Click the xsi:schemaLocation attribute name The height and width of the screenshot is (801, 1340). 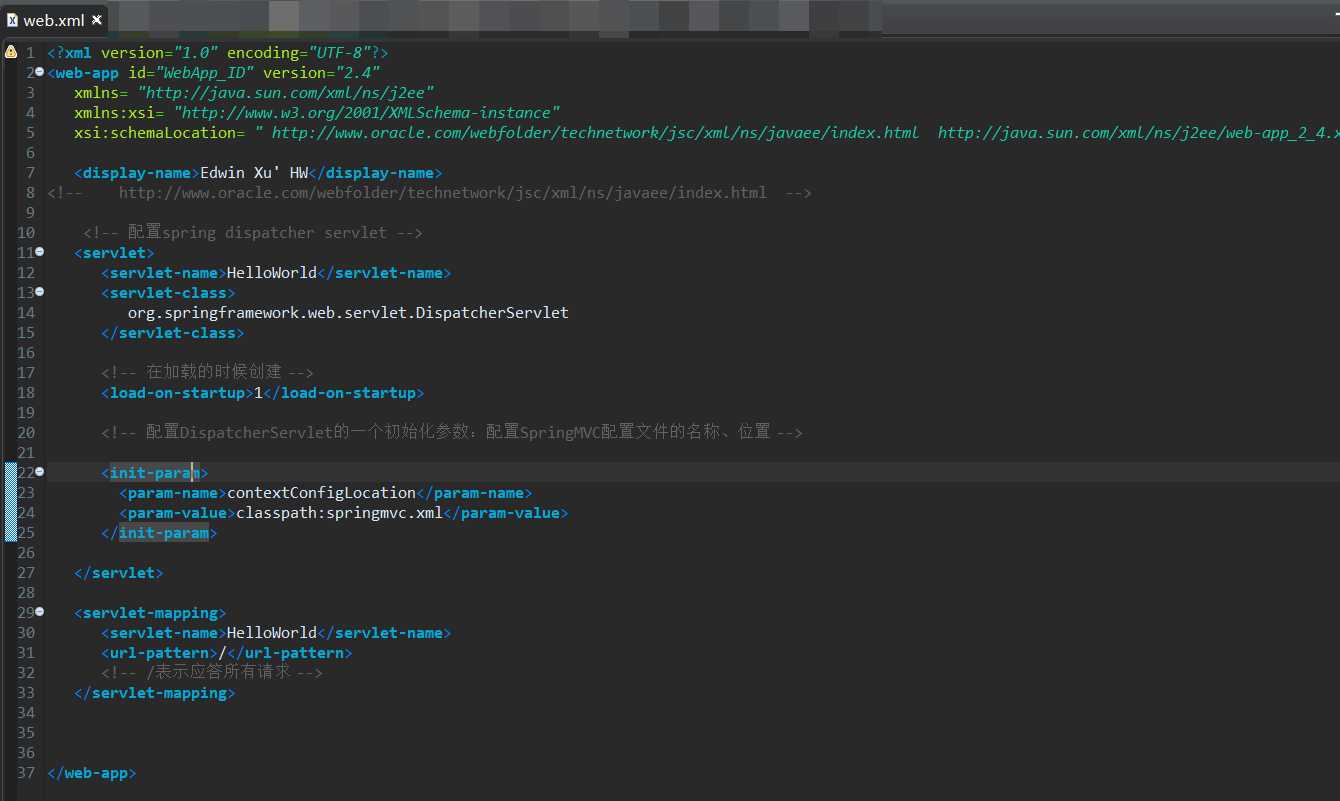click(x=155, y=132)
